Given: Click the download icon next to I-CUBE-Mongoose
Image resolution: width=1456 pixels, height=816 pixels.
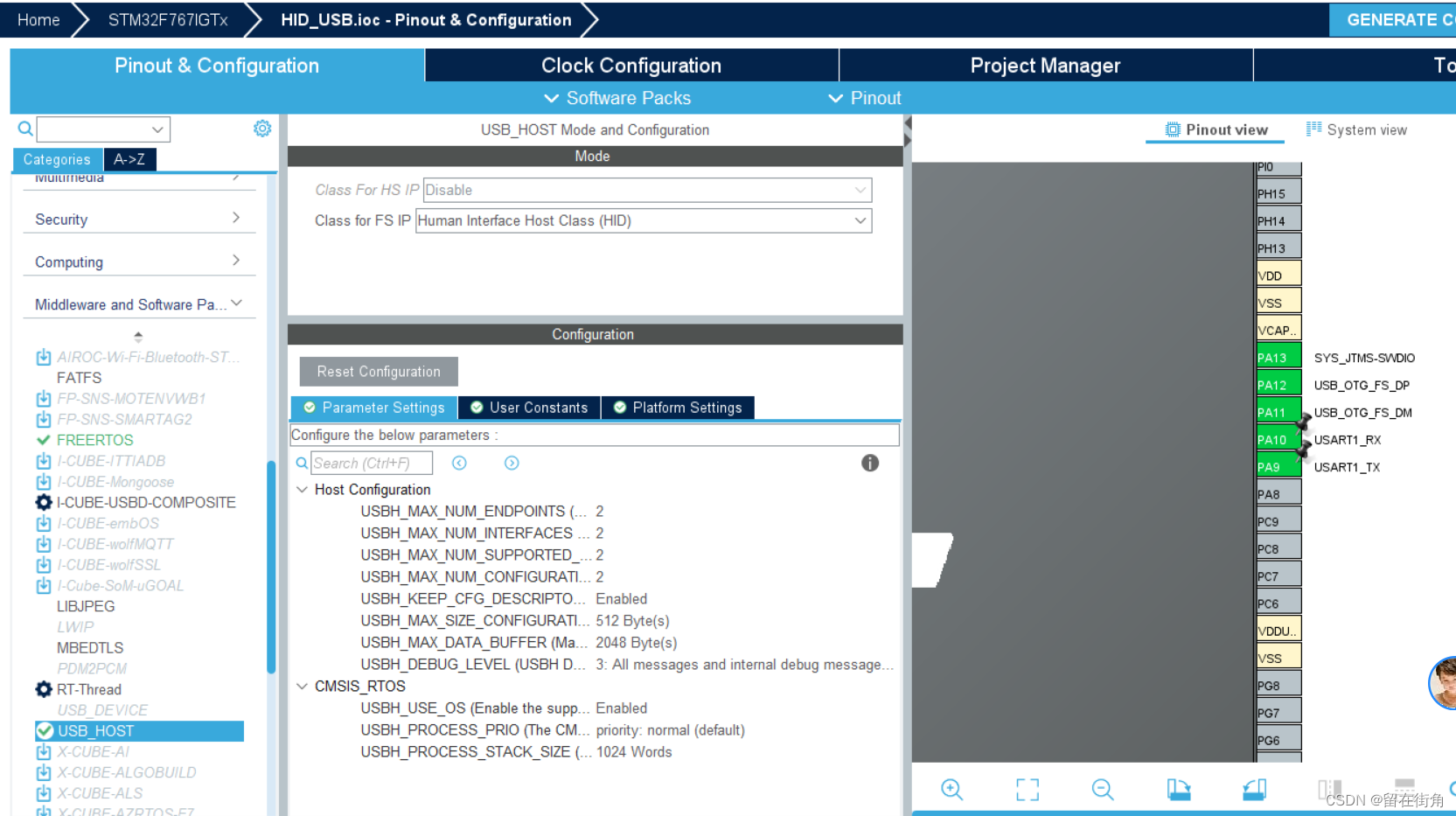Looking at the screenshot, I should (43, 482).
